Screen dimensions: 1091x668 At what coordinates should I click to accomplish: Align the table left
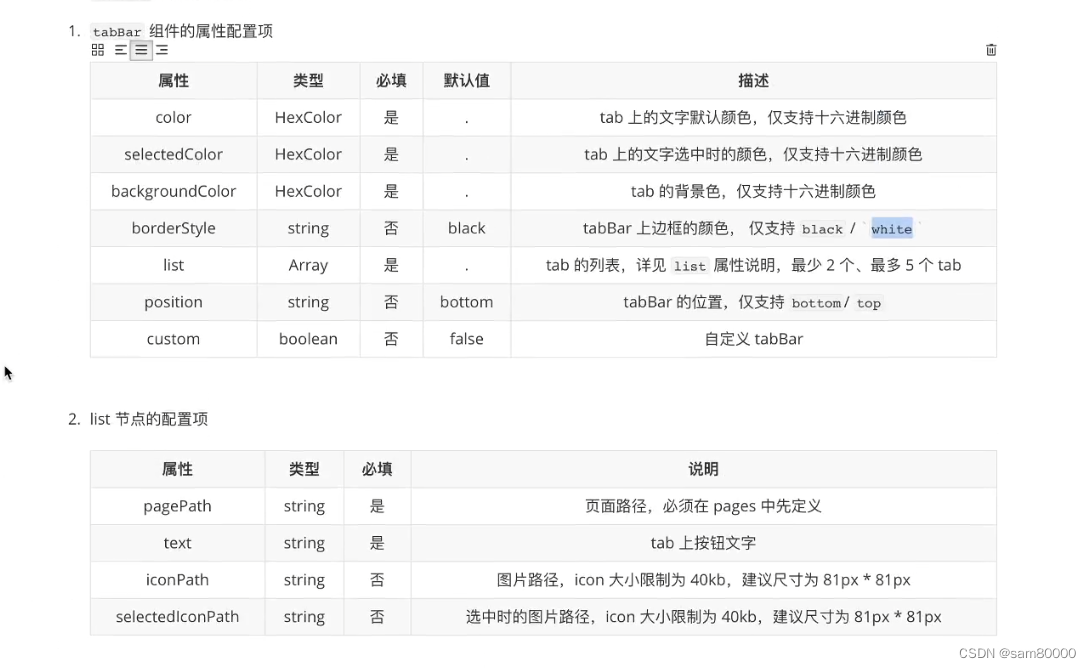point(120,50)
